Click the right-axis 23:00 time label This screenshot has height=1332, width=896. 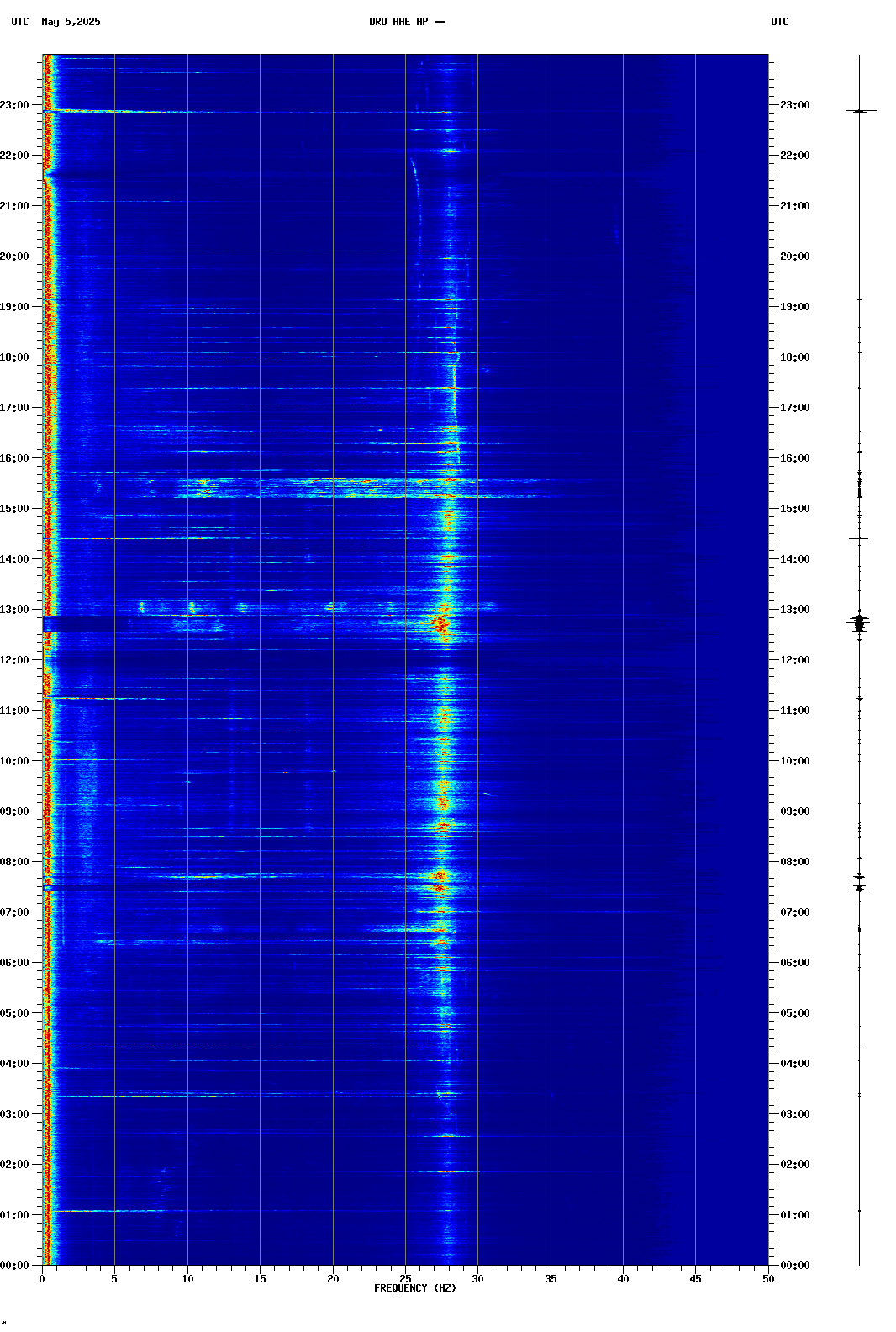(795, 105)
